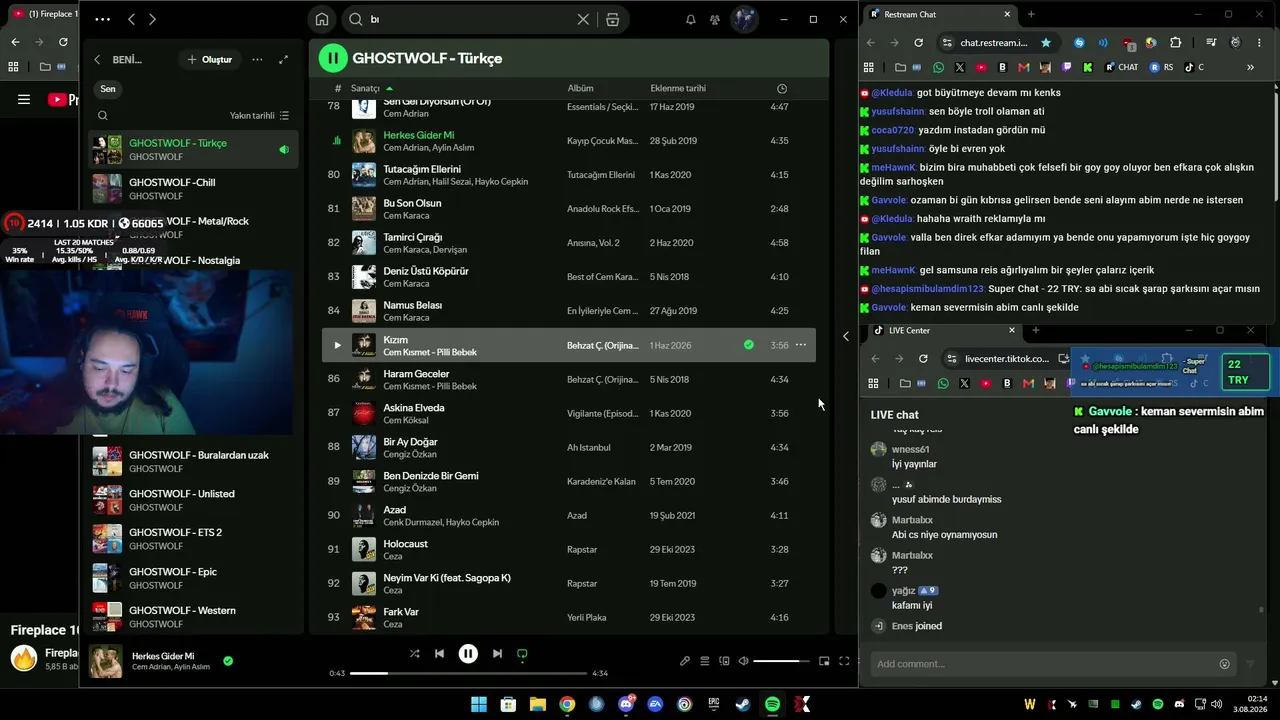Viewport: 1280px width, 720px height.
Task: Show lyrics with microphone icon
Action: point(685,661)
